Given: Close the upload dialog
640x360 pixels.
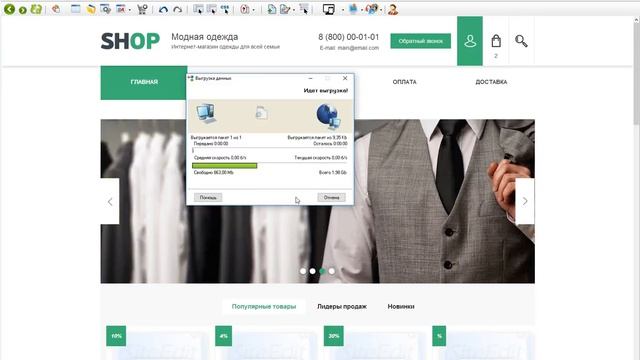Looking at the screenshot, I should pos(345,78).
